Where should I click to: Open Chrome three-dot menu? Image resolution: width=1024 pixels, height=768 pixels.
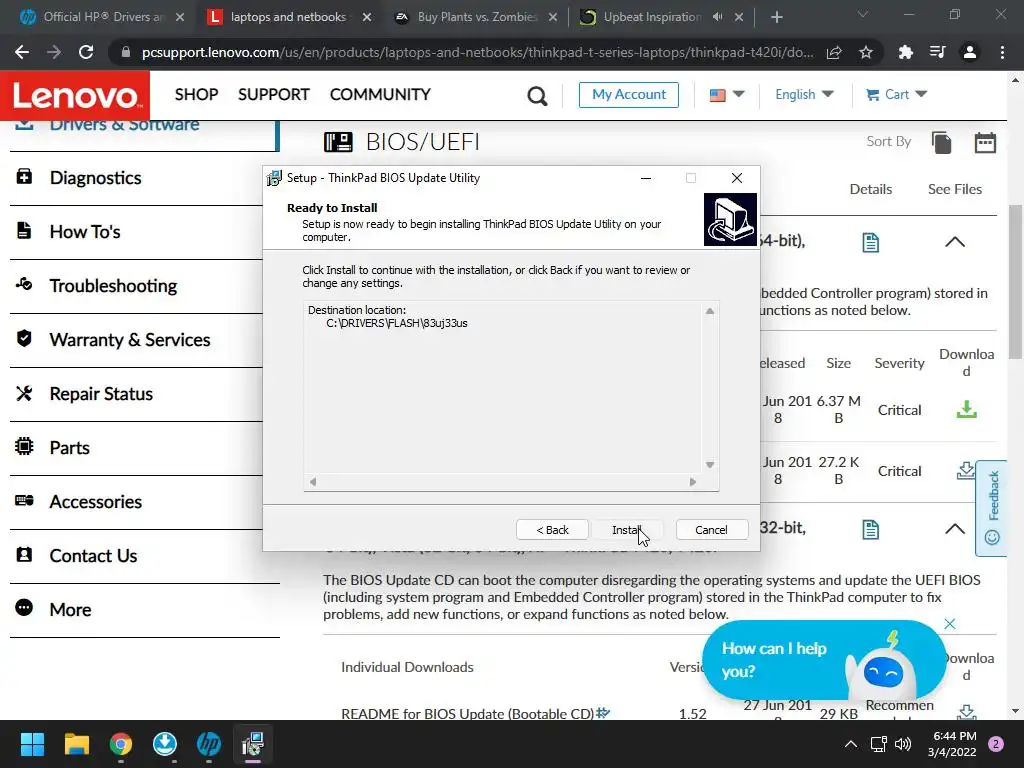point(1002,52)
